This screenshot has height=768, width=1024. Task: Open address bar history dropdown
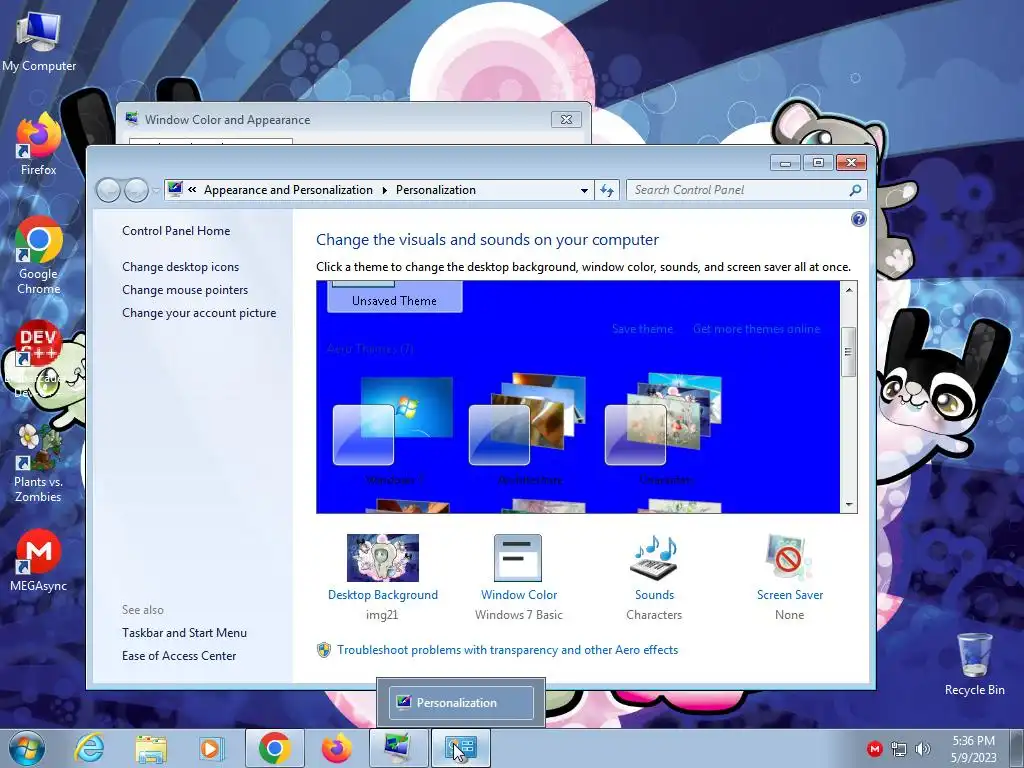click(584, 190)
